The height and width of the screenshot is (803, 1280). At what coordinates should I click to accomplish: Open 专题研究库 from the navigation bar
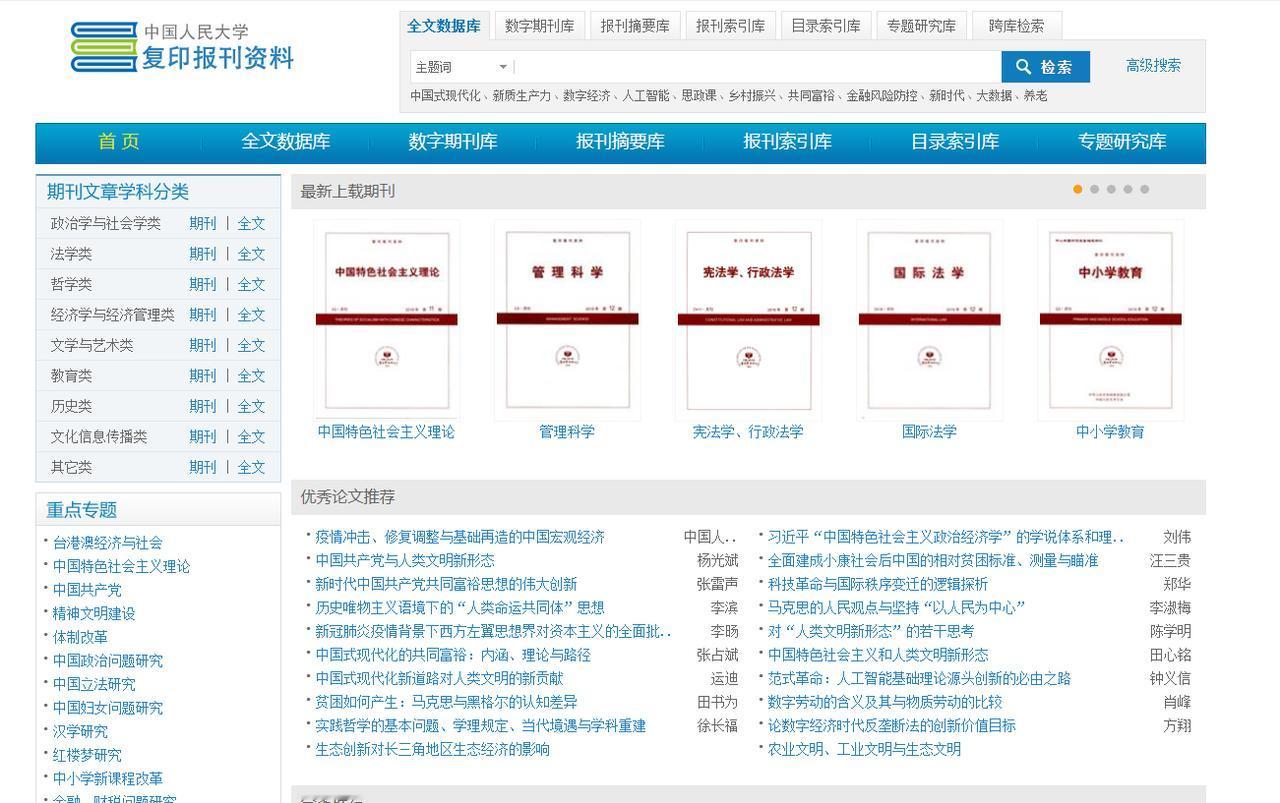pyautogui.click(x=1121, y=142)
